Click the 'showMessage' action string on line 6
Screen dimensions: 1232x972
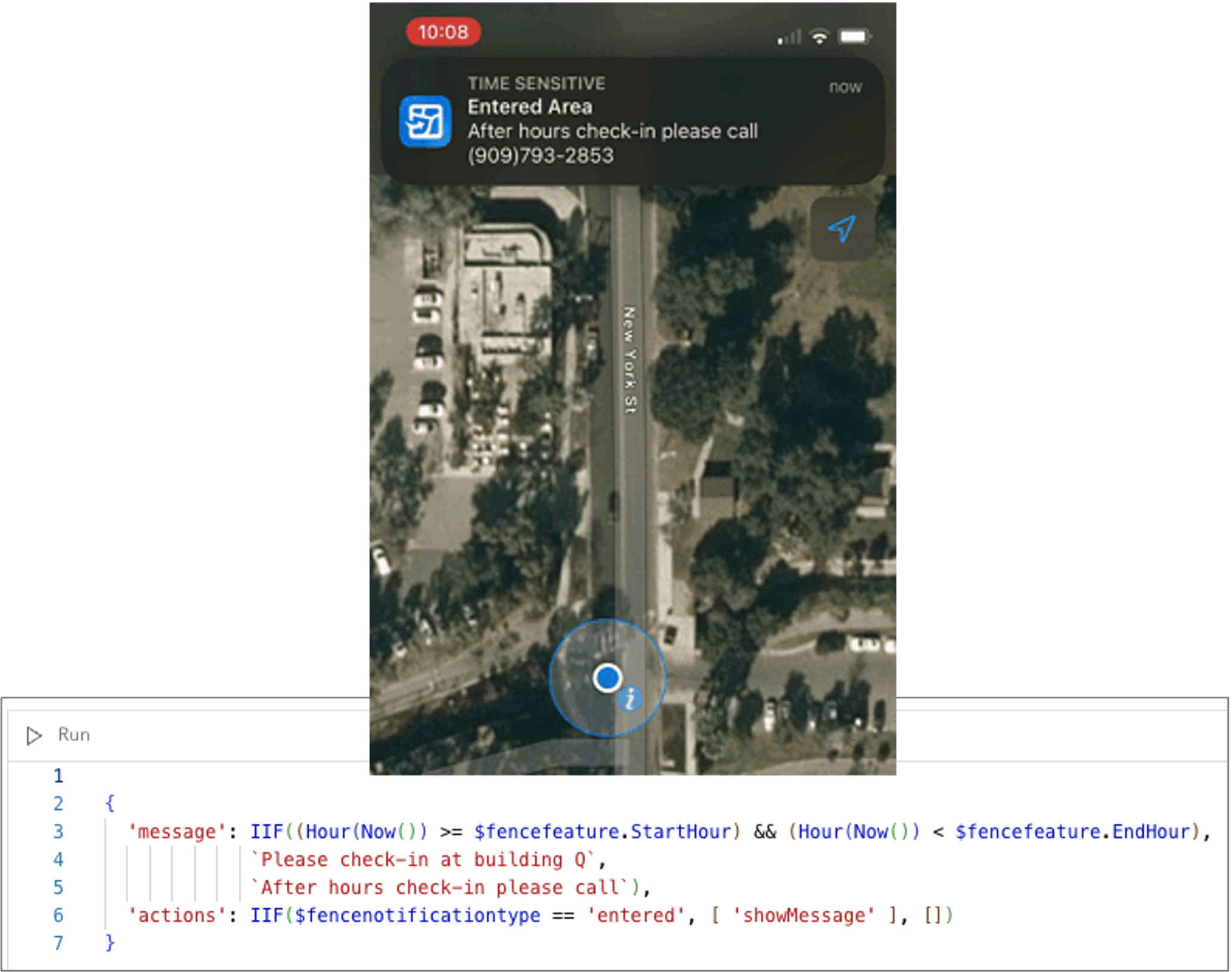(x=805, y=914)
